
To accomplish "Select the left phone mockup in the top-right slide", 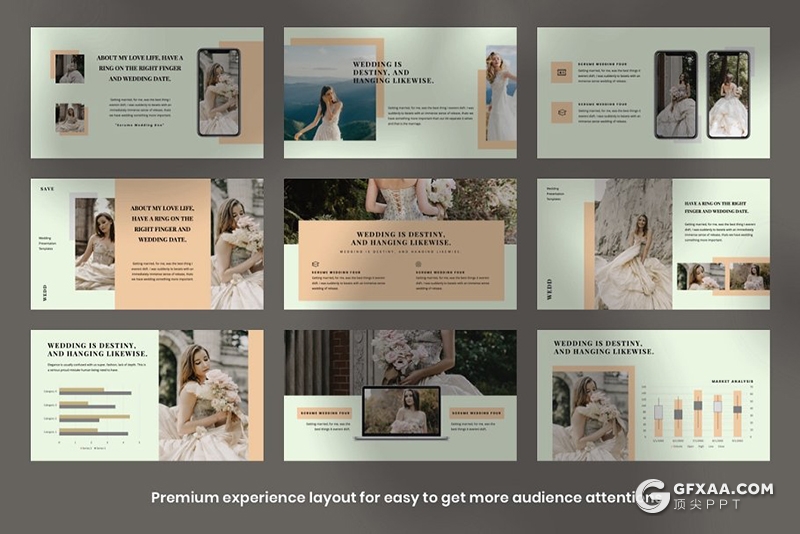I will pos(676,94).
